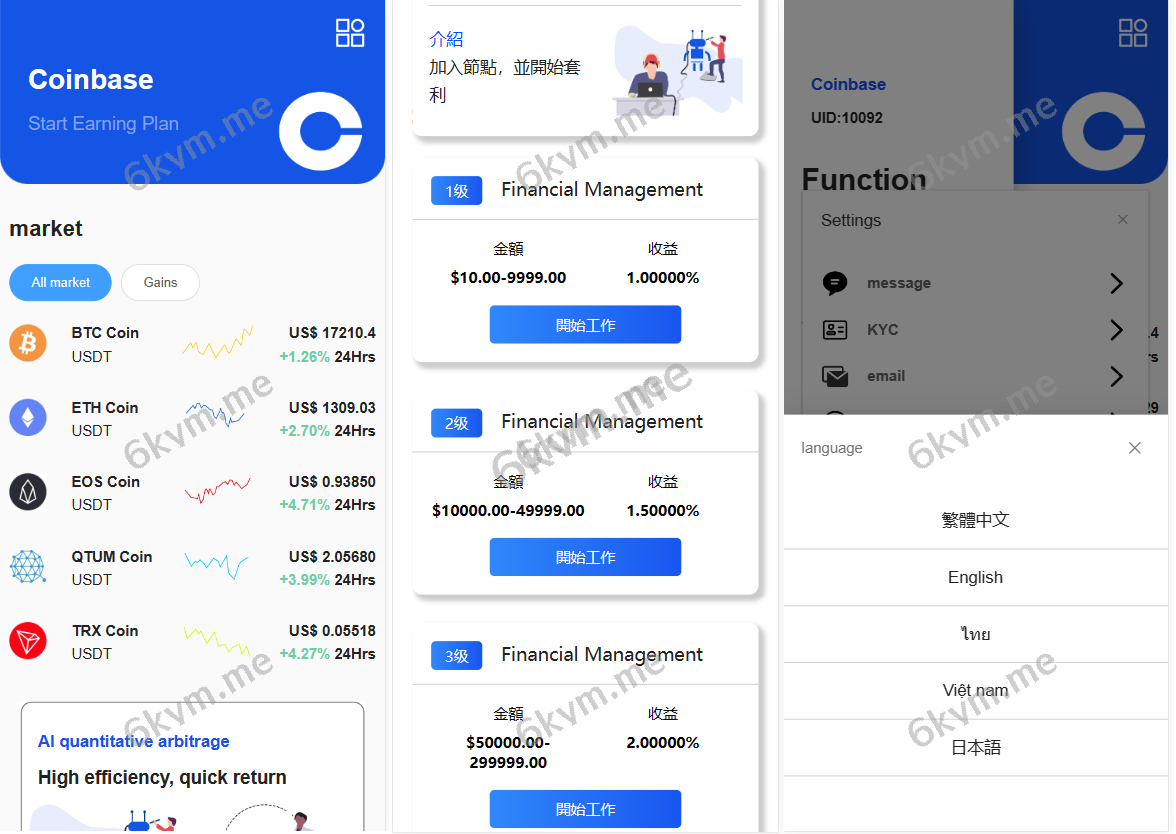Open the message icon in Settings
1176x834 pixels.
click(x=834, y=283)
